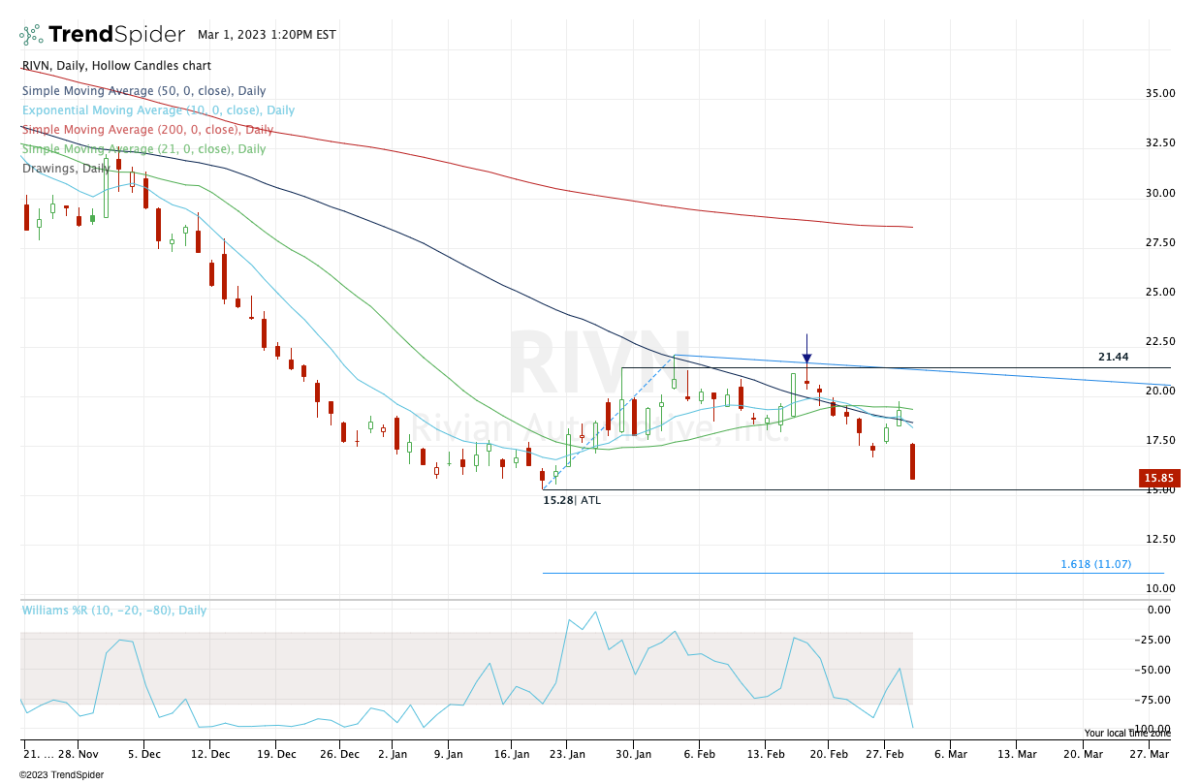Image resolution: width=1200 pixels, height=784 pixels.
Task: Click the 15.28 ATL price label
Action: (x=572, y=499)
